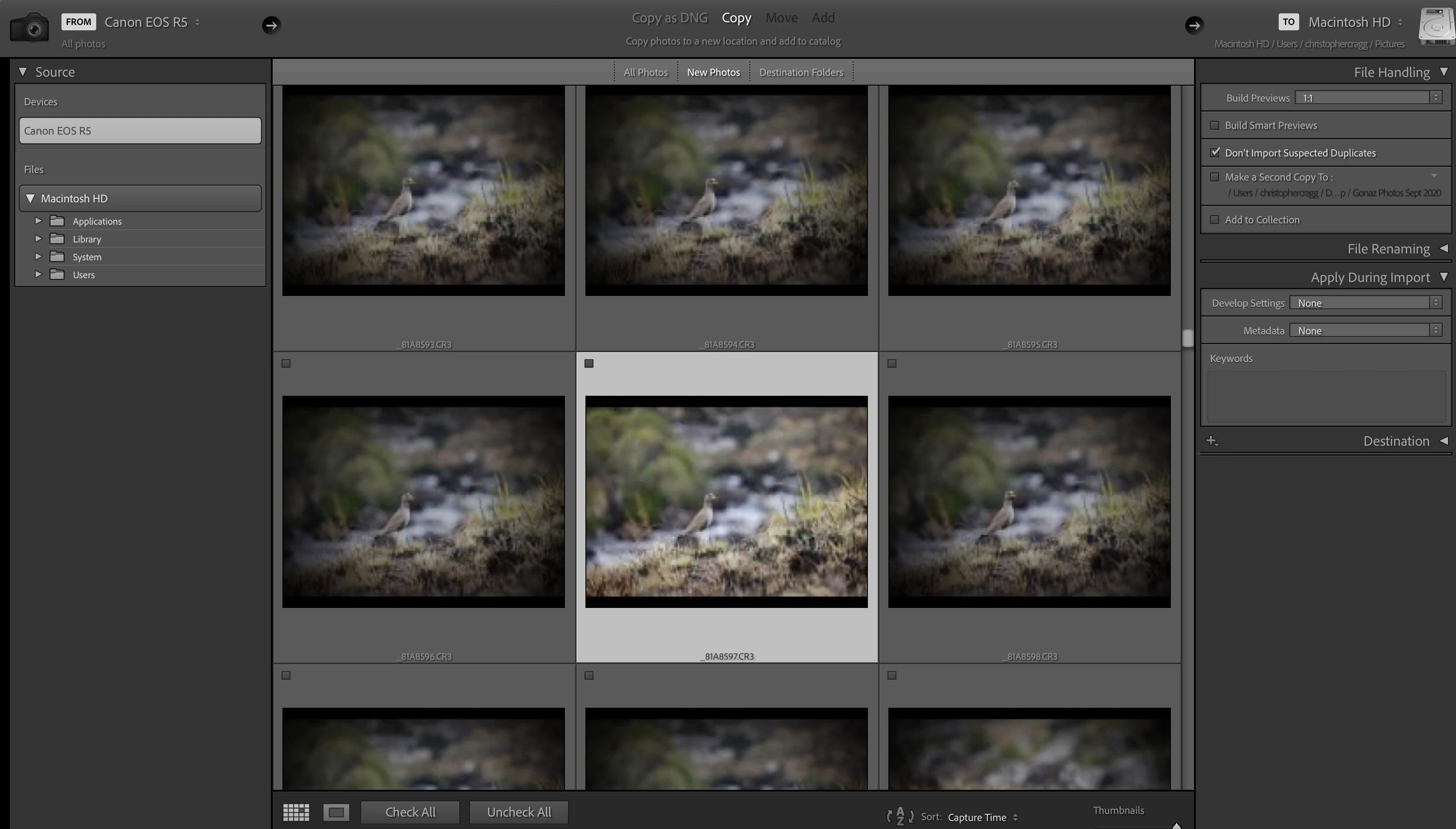Select the Copy as DNG option
Screen dimensions: 1456x829
click(669, 18)
